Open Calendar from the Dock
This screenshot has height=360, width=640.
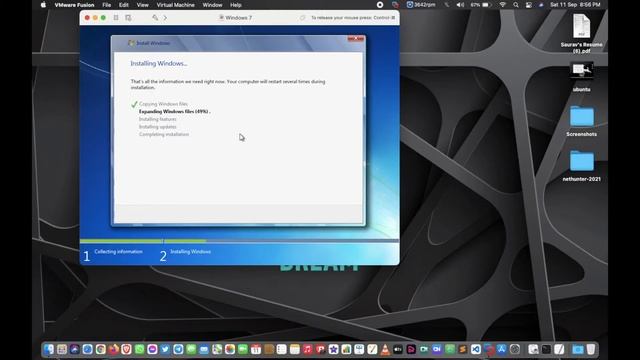(256, 349)
